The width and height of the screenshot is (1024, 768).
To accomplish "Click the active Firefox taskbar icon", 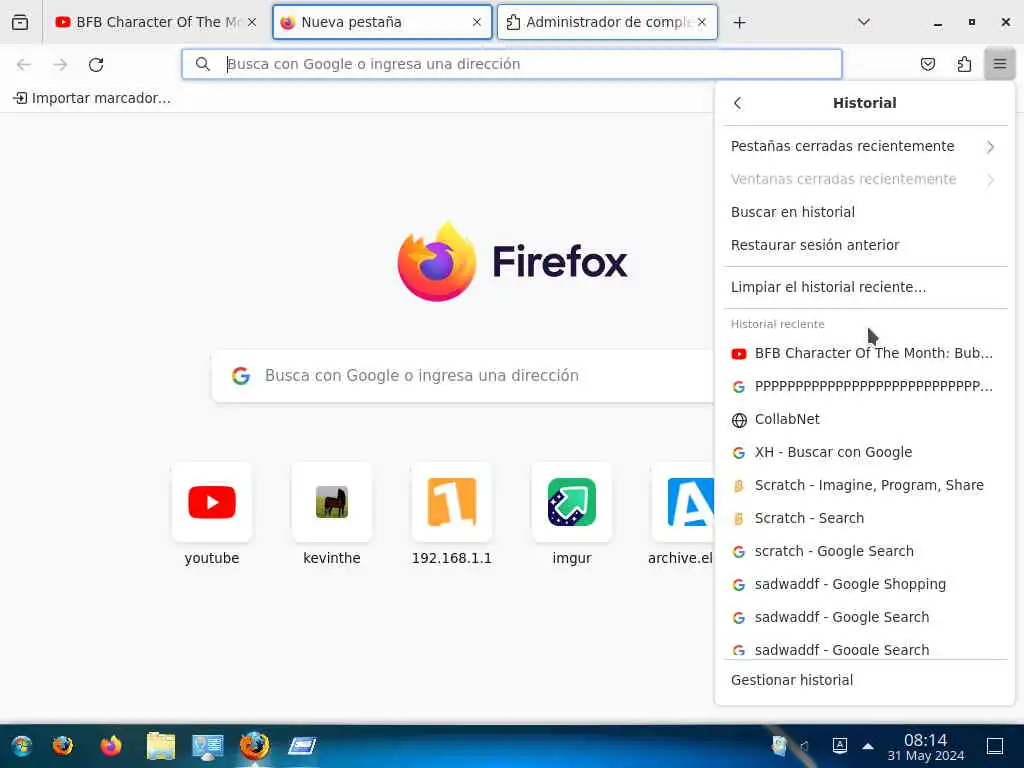I will click(254, 746).
